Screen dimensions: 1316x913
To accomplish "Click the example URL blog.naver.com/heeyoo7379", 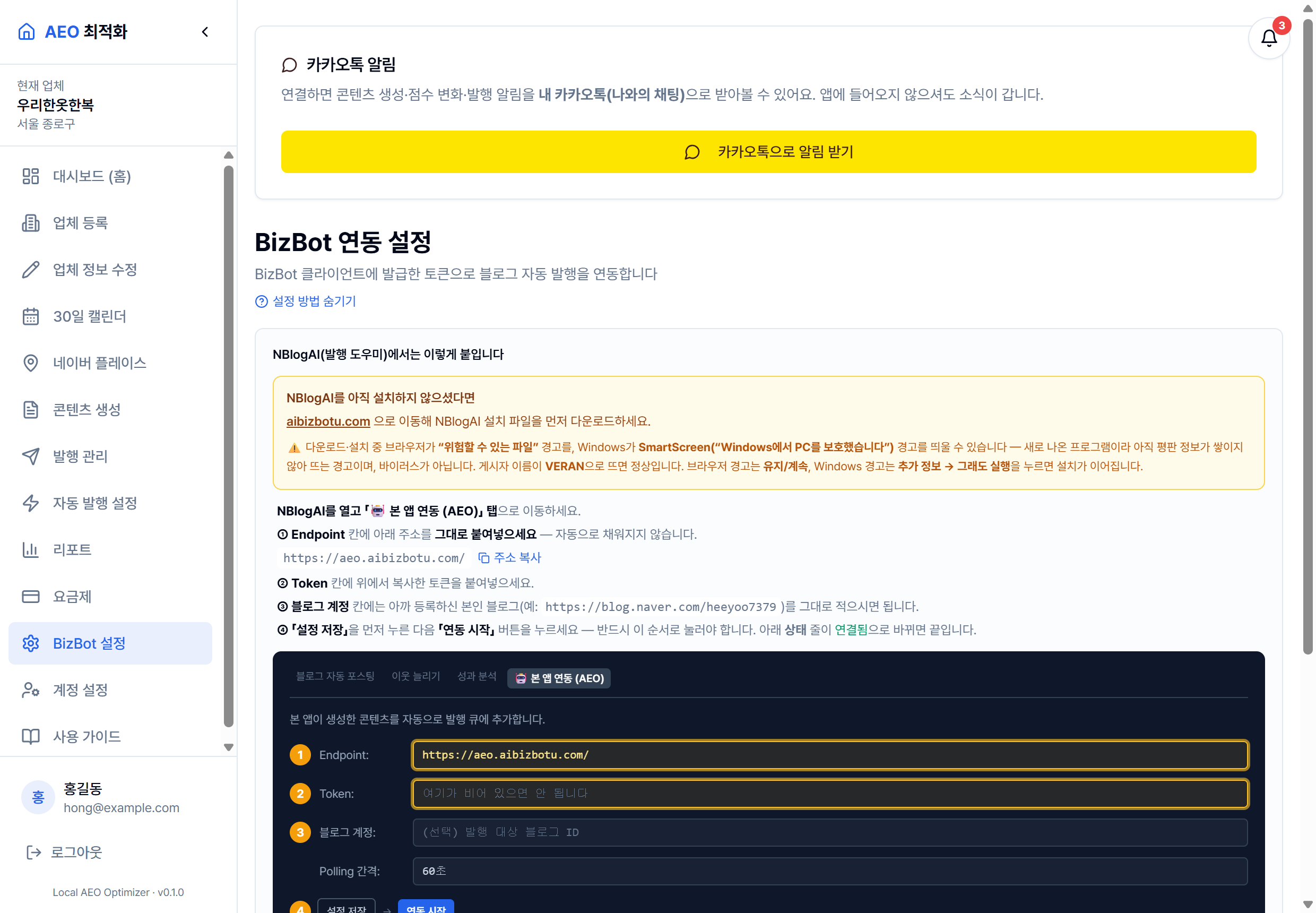I will (661, 607).
